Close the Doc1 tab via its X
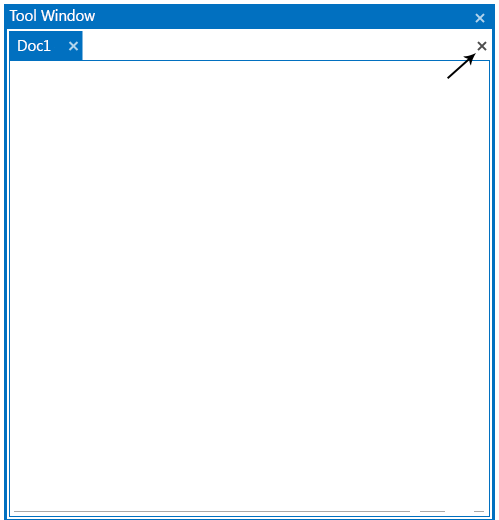Screen dimensions: 499x520 point(73,46)
